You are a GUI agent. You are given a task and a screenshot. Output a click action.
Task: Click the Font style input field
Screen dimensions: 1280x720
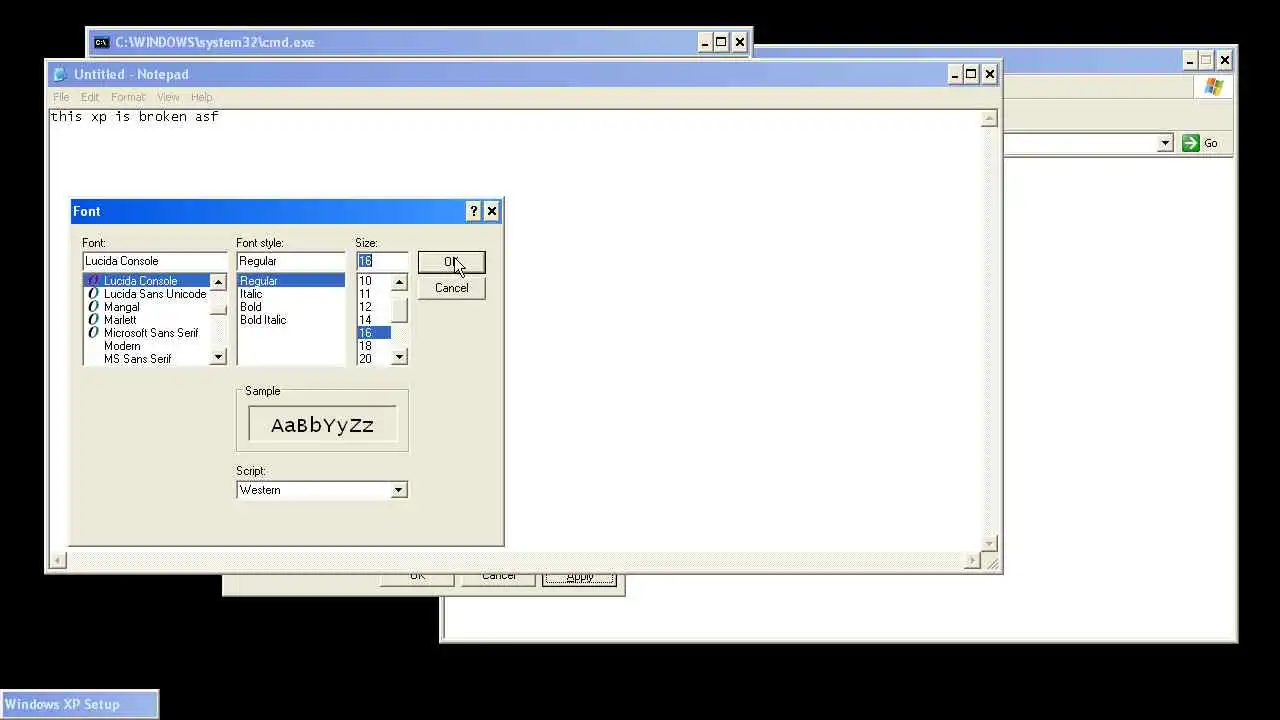[x=291, y=261]
